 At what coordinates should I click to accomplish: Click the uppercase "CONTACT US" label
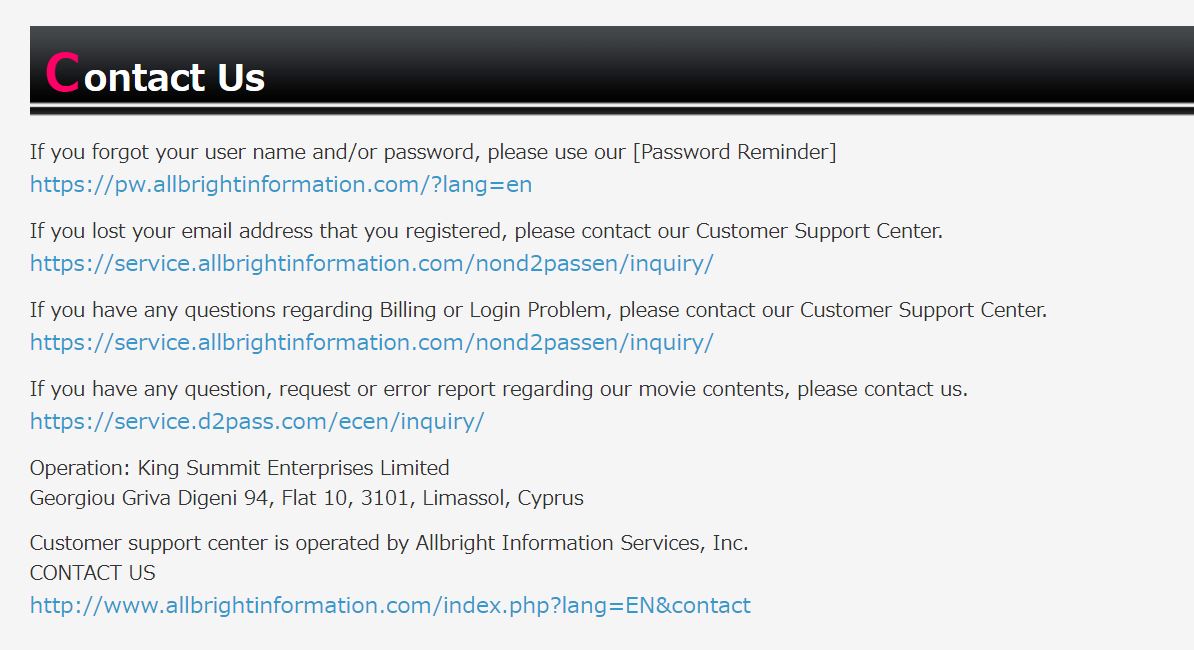(93, 573)
